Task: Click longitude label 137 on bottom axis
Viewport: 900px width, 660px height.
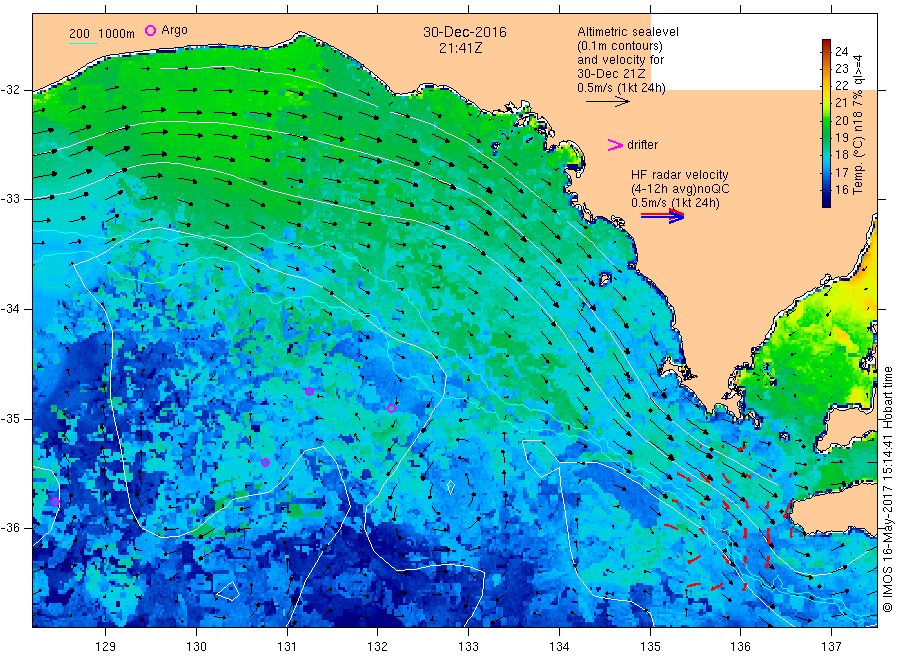Action: 831,646
